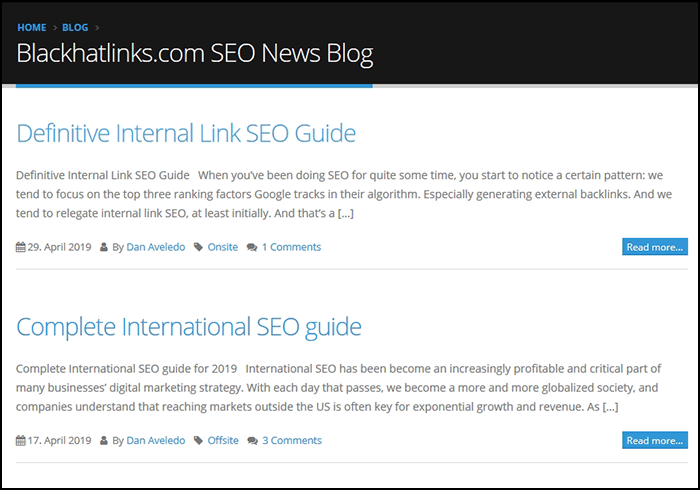Open 'Complete International SEO guide' article title
Viewport: 700px width, 490px height.
click(189, 327)
